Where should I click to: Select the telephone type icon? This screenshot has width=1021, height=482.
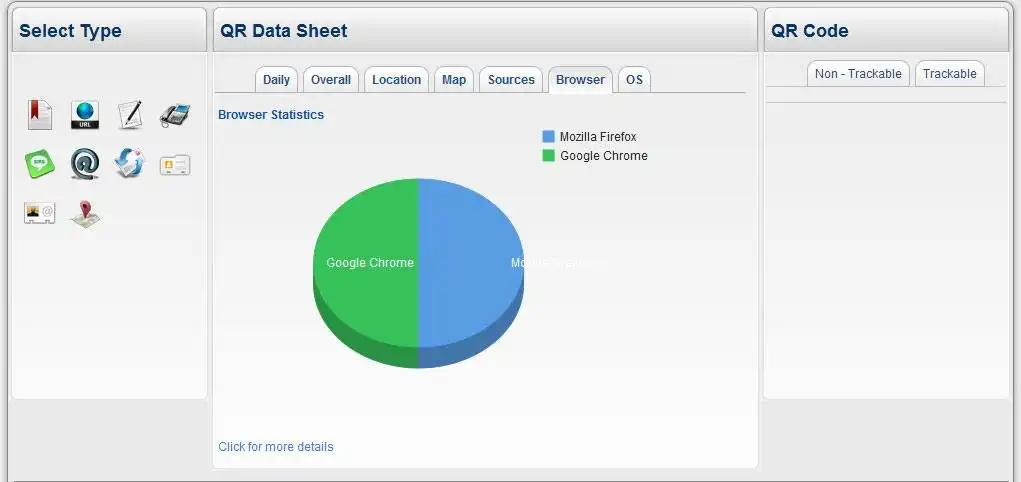pyautogui.click(x=175, y=114)
